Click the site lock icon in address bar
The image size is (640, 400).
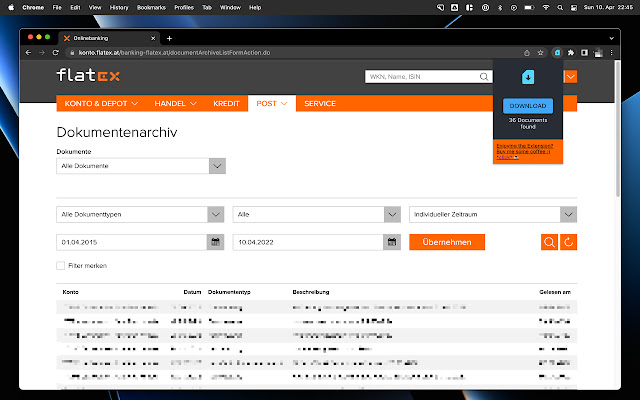tap(72, 53)
